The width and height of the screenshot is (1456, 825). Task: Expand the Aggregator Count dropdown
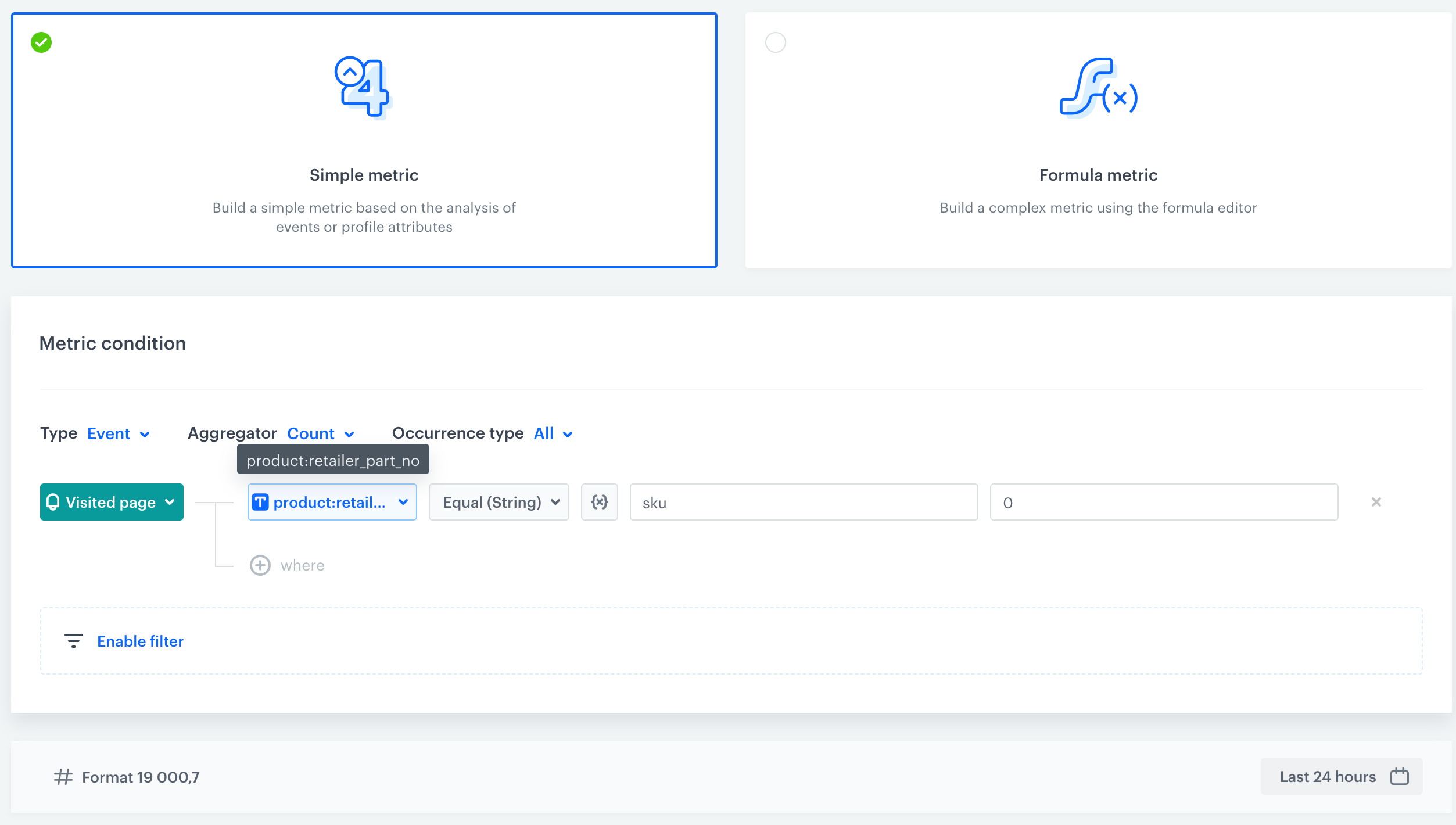tap(320, 433)
